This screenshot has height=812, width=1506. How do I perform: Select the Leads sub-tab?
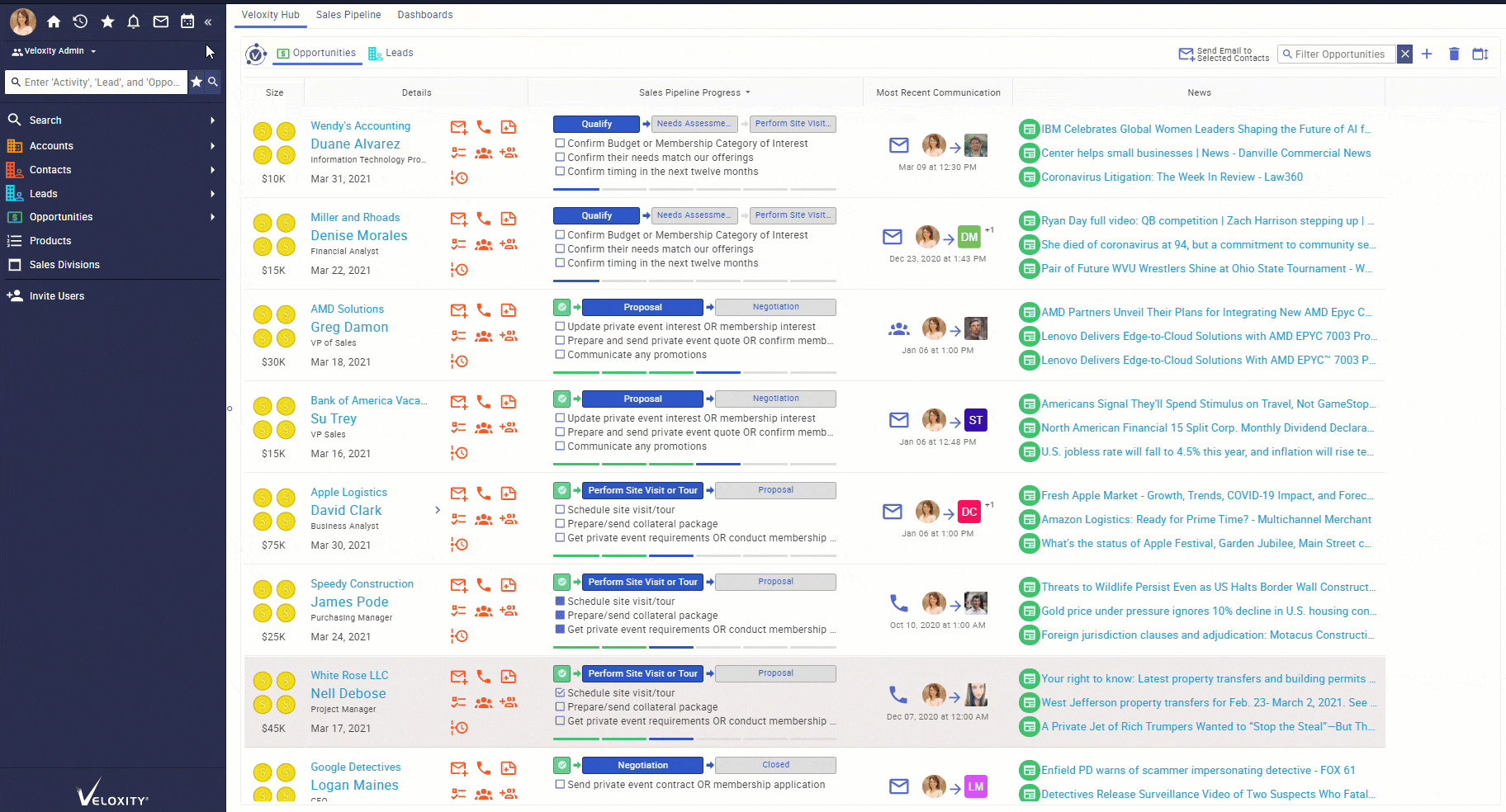pos(391,53)
